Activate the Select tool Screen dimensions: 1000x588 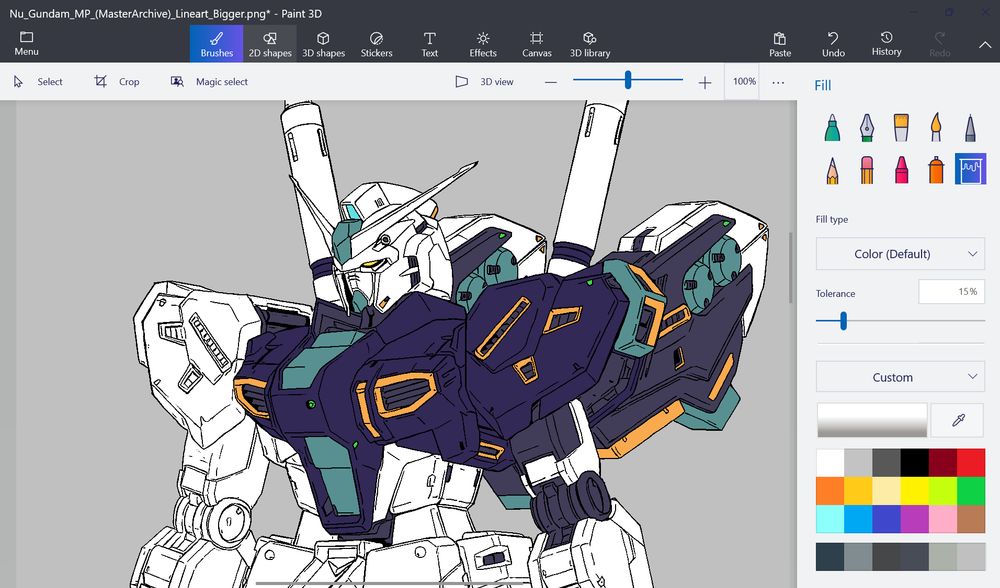point(38,82)
